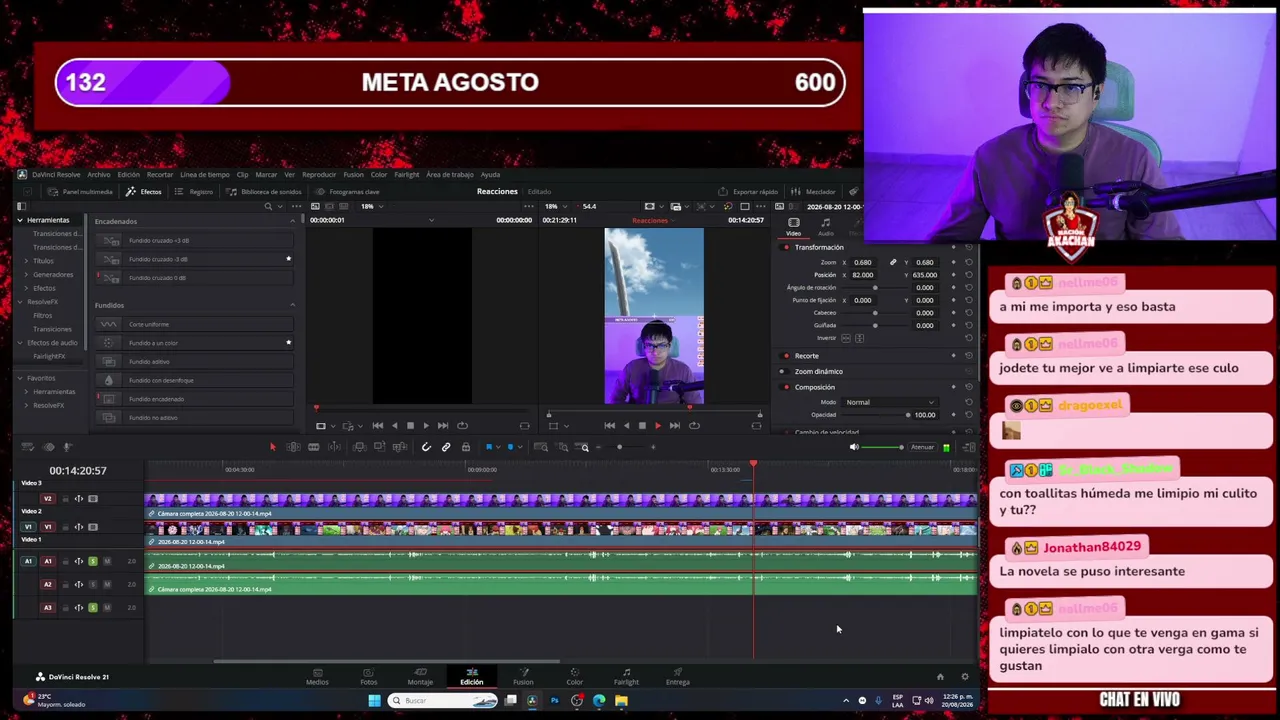Collapse the Efectos de audio section
The height and width of the screenshot is (720, 1280).
(x=20, y=343)
